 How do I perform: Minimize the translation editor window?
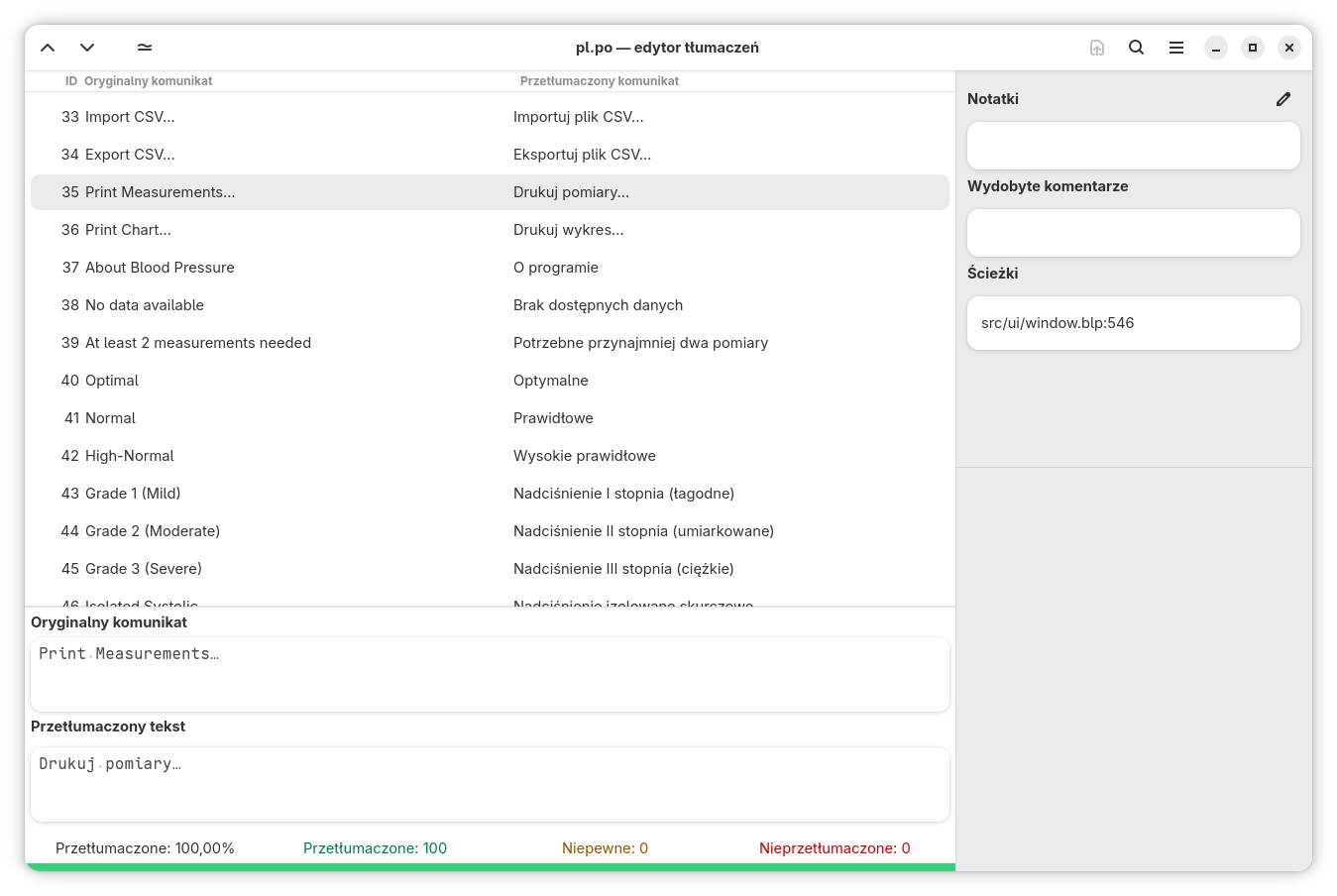click(1216, 48)
